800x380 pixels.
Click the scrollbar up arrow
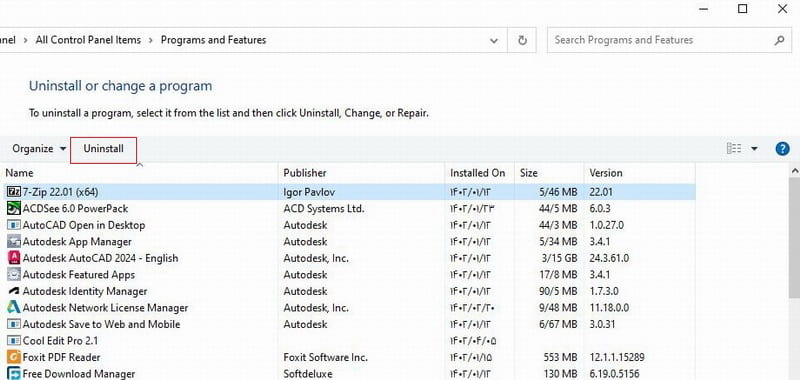[x=794, y=170]
